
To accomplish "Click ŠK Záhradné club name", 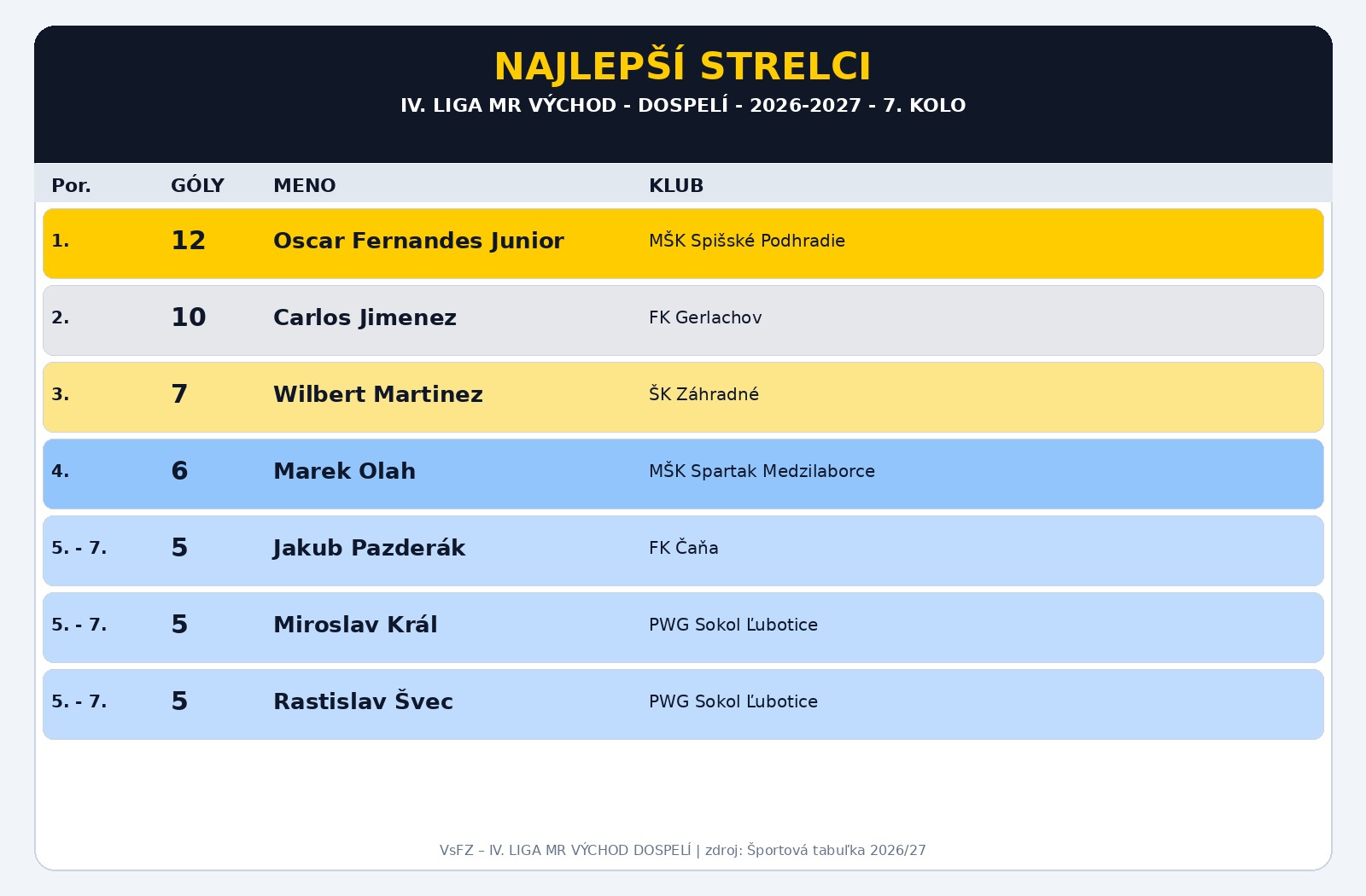I will tap(703, 393).
